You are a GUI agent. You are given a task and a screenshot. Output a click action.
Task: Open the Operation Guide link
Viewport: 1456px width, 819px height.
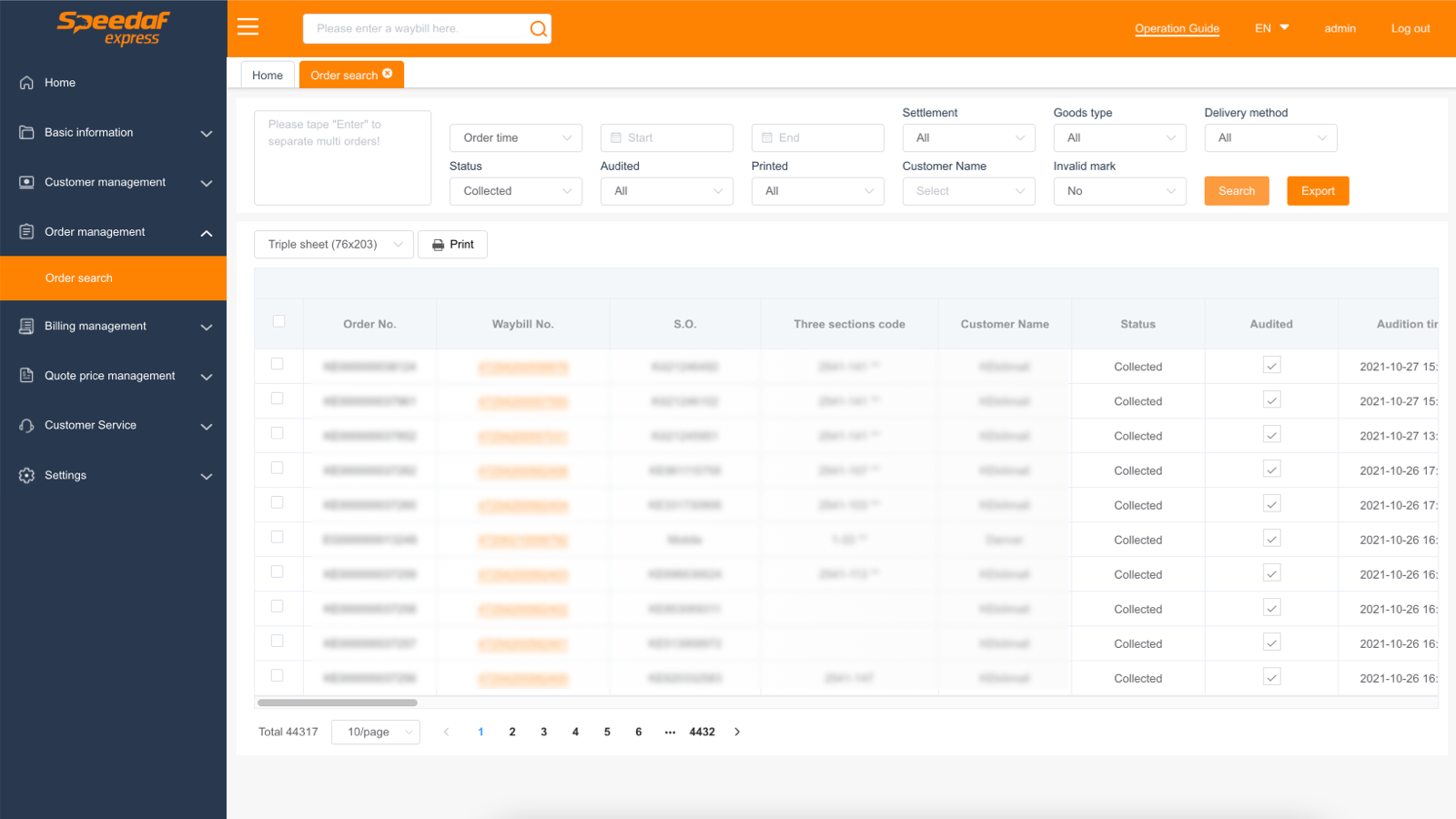point(1177,28)
